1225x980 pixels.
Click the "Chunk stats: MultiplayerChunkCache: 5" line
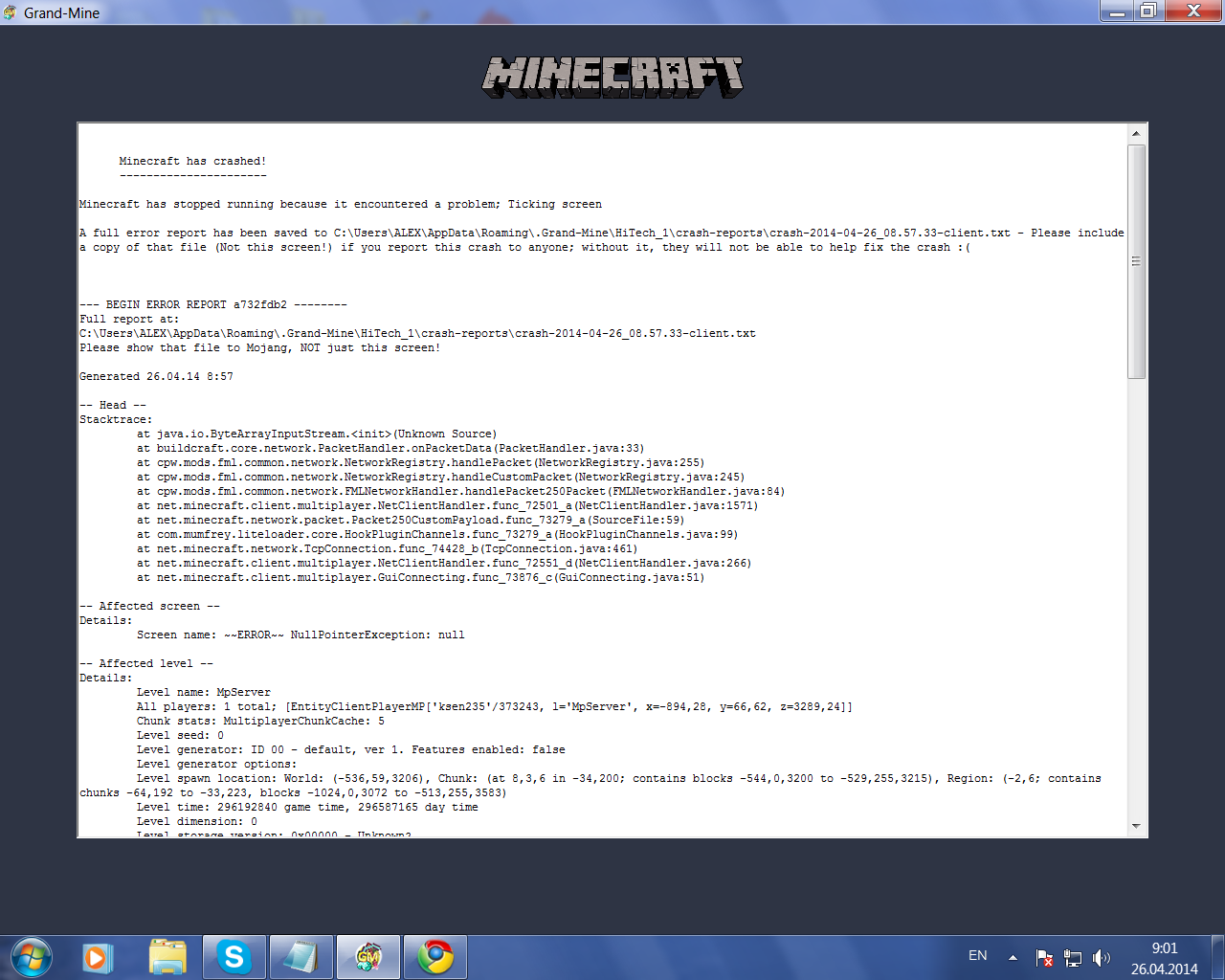(x=260, y=721)
